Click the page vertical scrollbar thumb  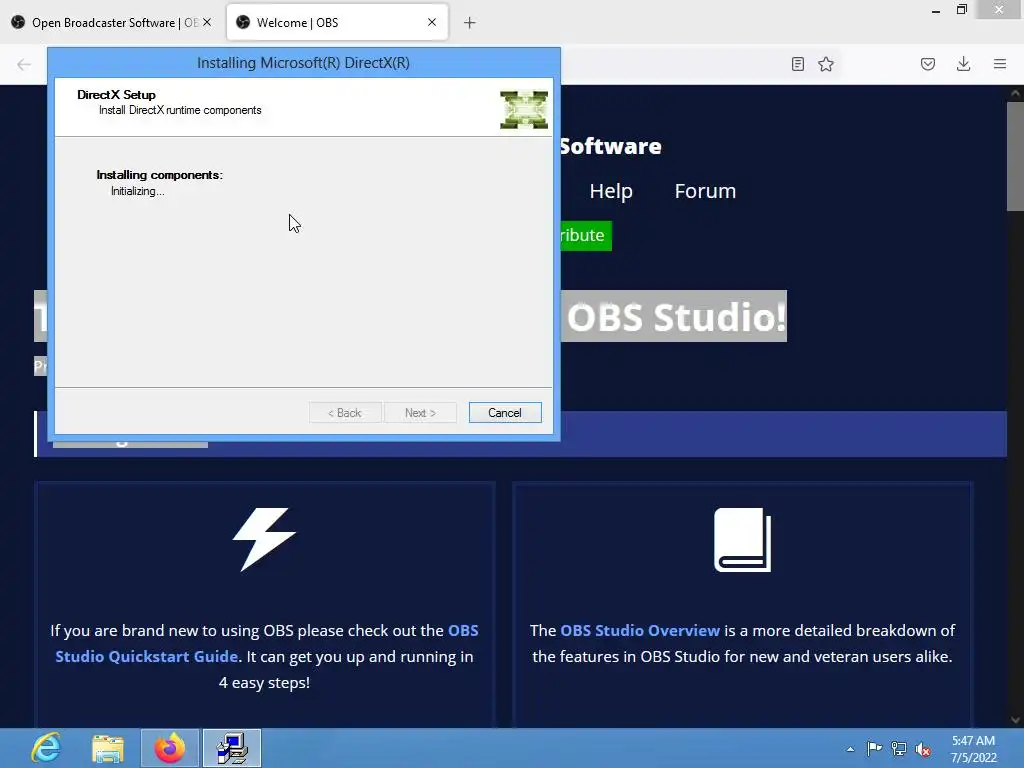pyautogui.click(x=1015, y=156)
